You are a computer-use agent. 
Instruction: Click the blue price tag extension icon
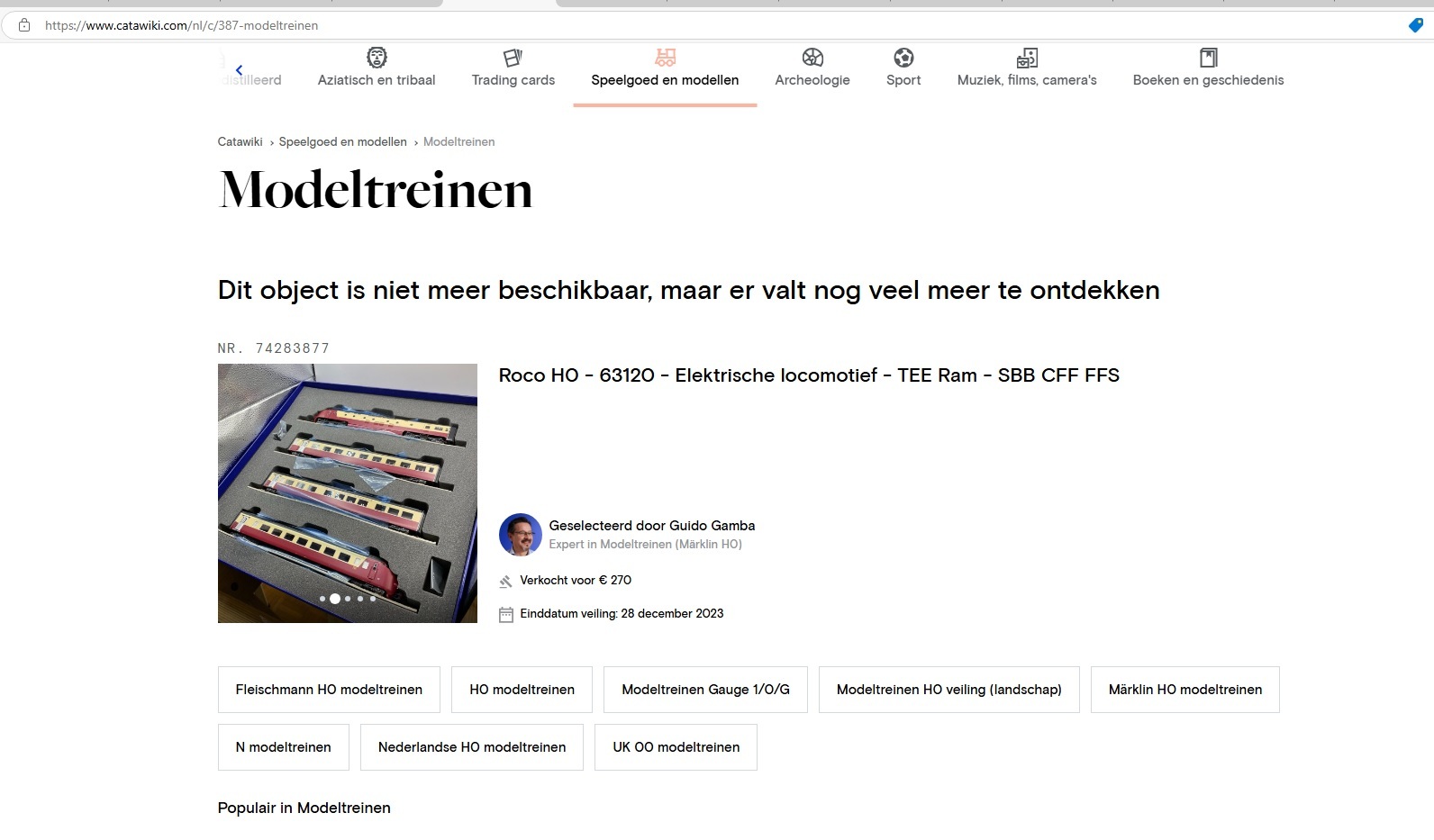tap(1415, 25)
